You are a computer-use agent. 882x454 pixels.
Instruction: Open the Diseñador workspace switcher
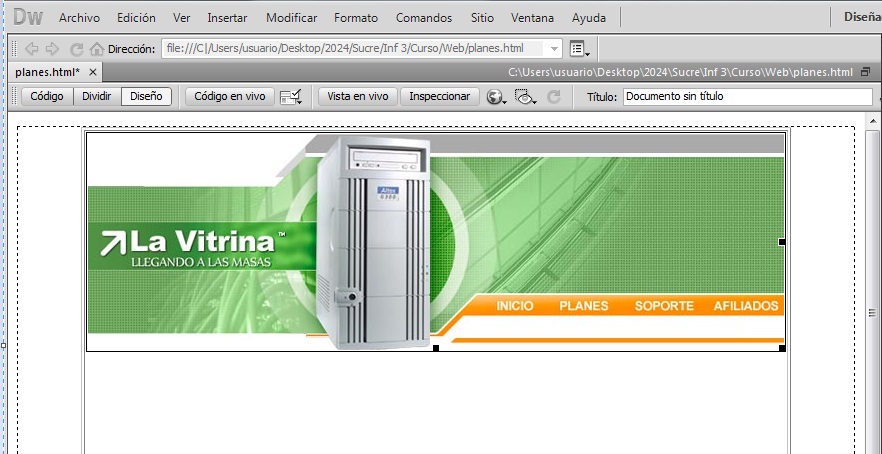point(860,17)
